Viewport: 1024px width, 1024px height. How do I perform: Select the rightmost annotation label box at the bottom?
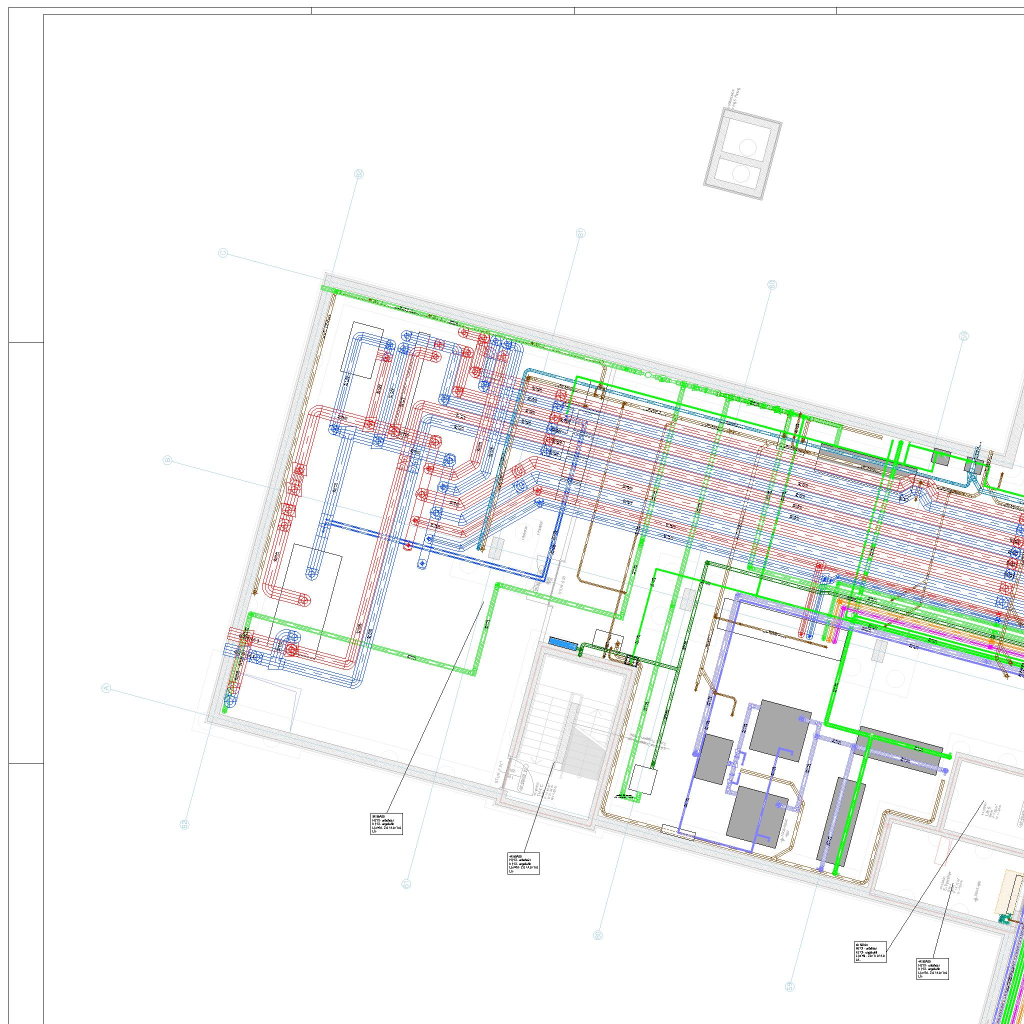932,967
